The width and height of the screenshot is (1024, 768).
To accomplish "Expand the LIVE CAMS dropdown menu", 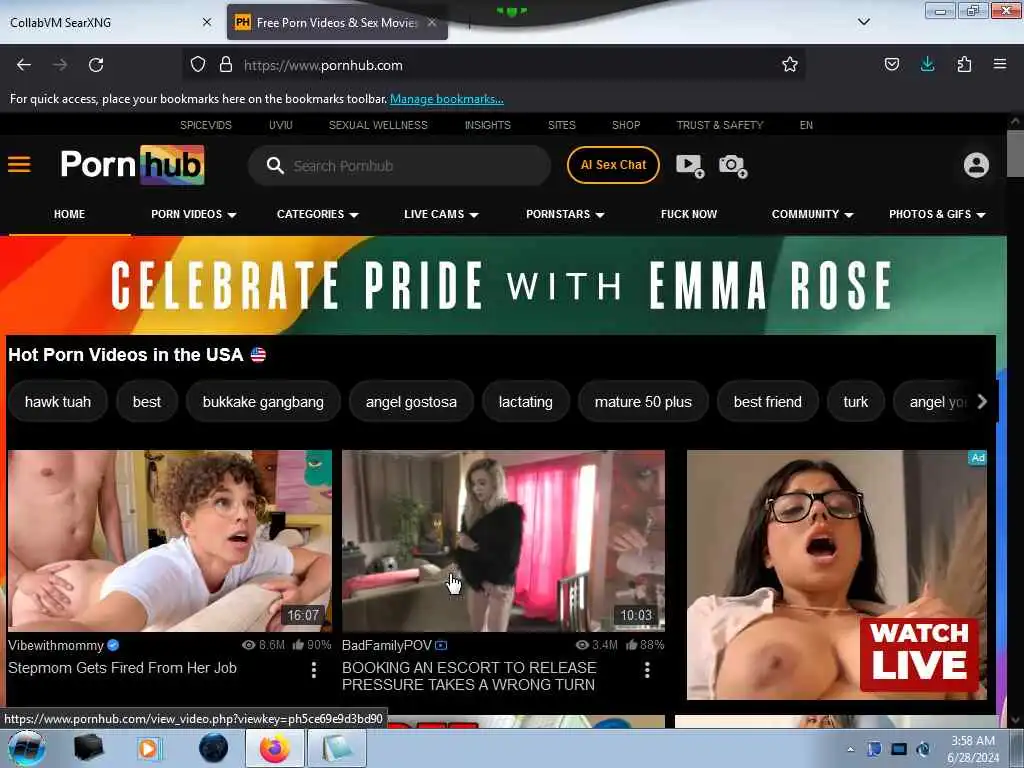I will pos(441,214).
